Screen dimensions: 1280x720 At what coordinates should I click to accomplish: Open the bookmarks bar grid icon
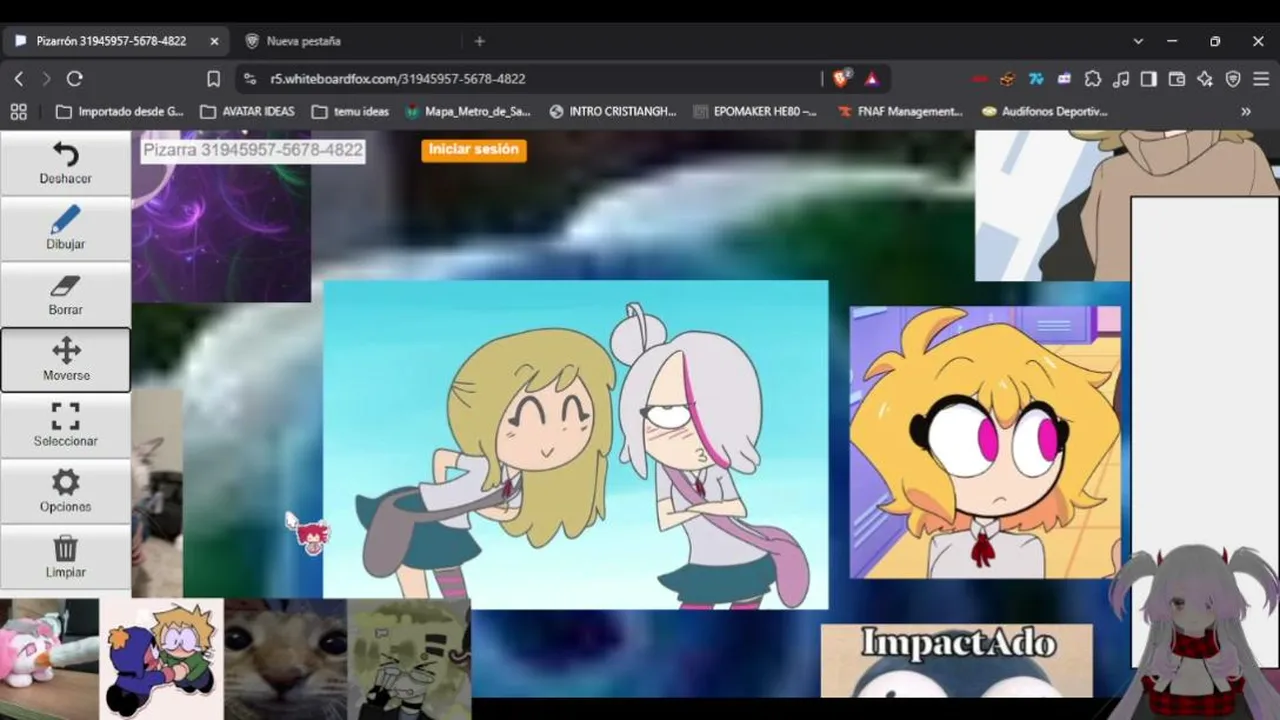click(18, 112)
